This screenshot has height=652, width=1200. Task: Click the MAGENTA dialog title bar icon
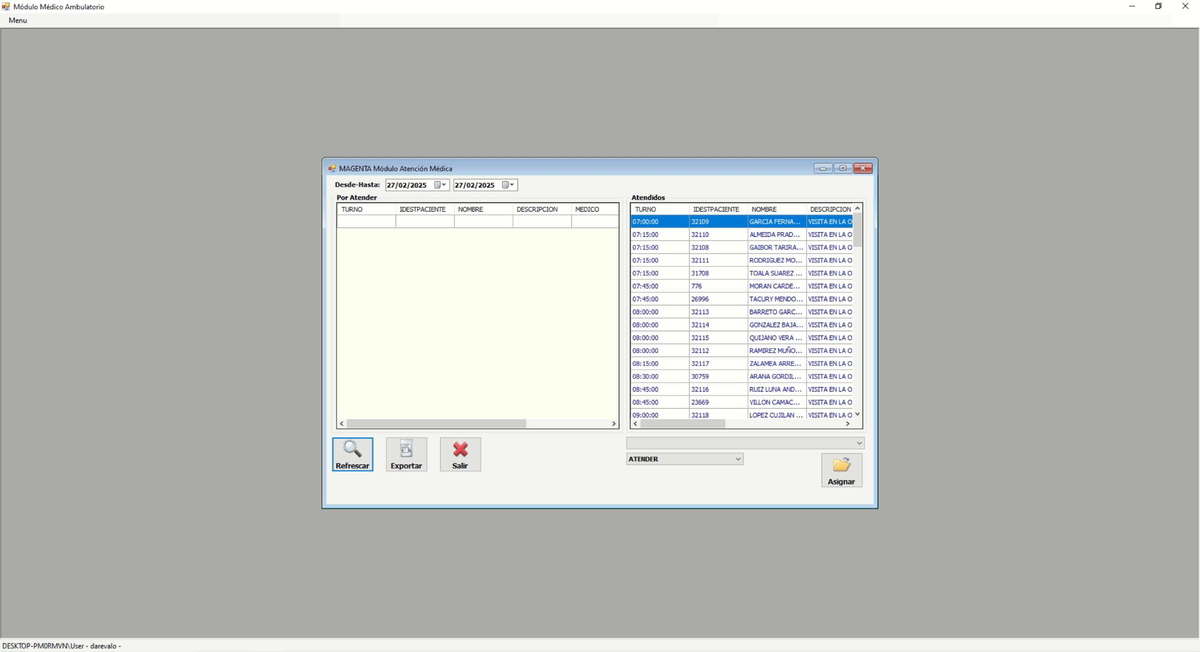point(332,168)
